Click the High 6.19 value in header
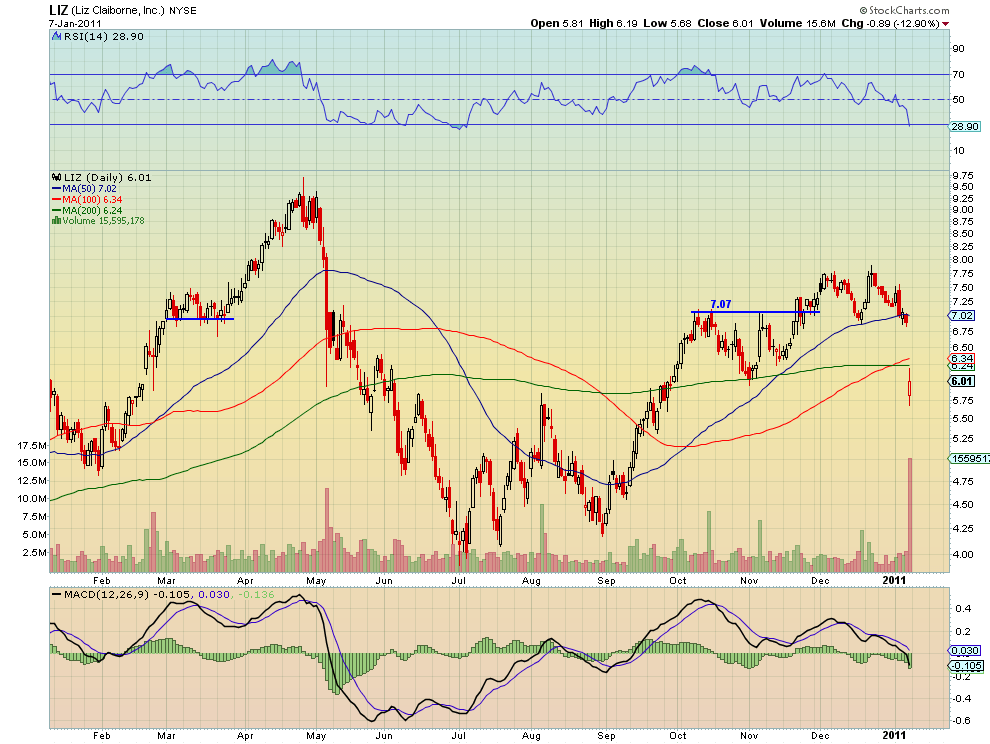The height and width of the screenshot is (744, 990). [x=614, y=23]
